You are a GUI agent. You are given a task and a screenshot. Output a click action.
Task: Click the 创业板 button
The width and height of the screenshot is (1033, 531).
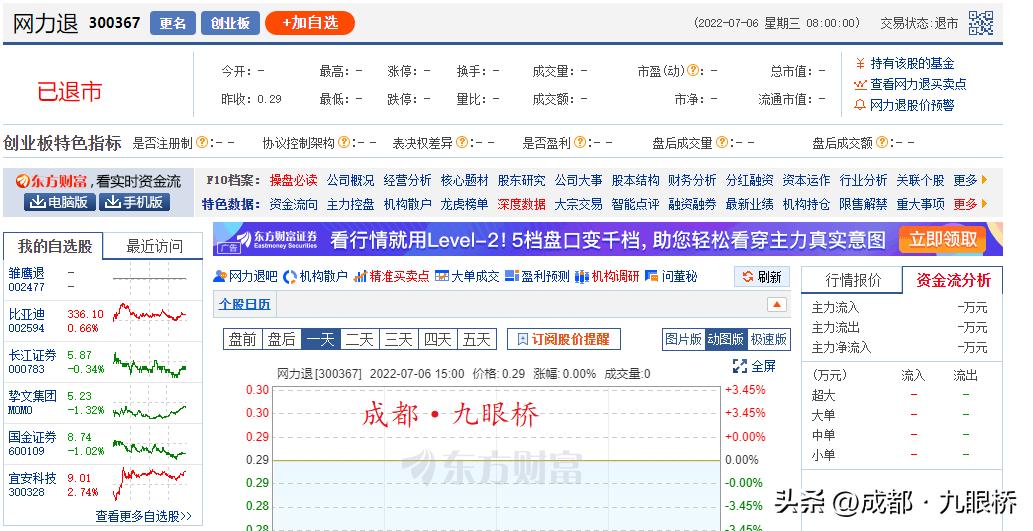(231, 23)
